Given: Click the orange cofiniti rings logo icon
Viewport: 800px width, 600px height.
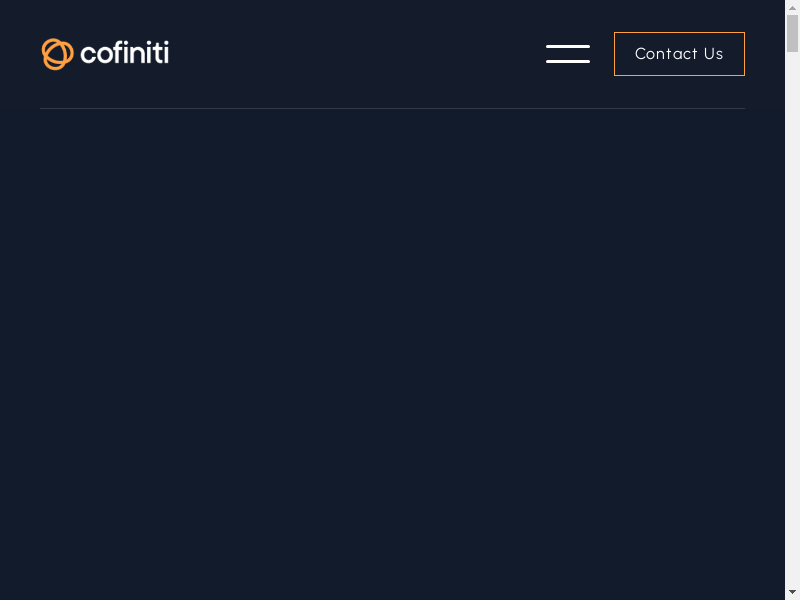Looking at the screenshot, I should [57, 54].
